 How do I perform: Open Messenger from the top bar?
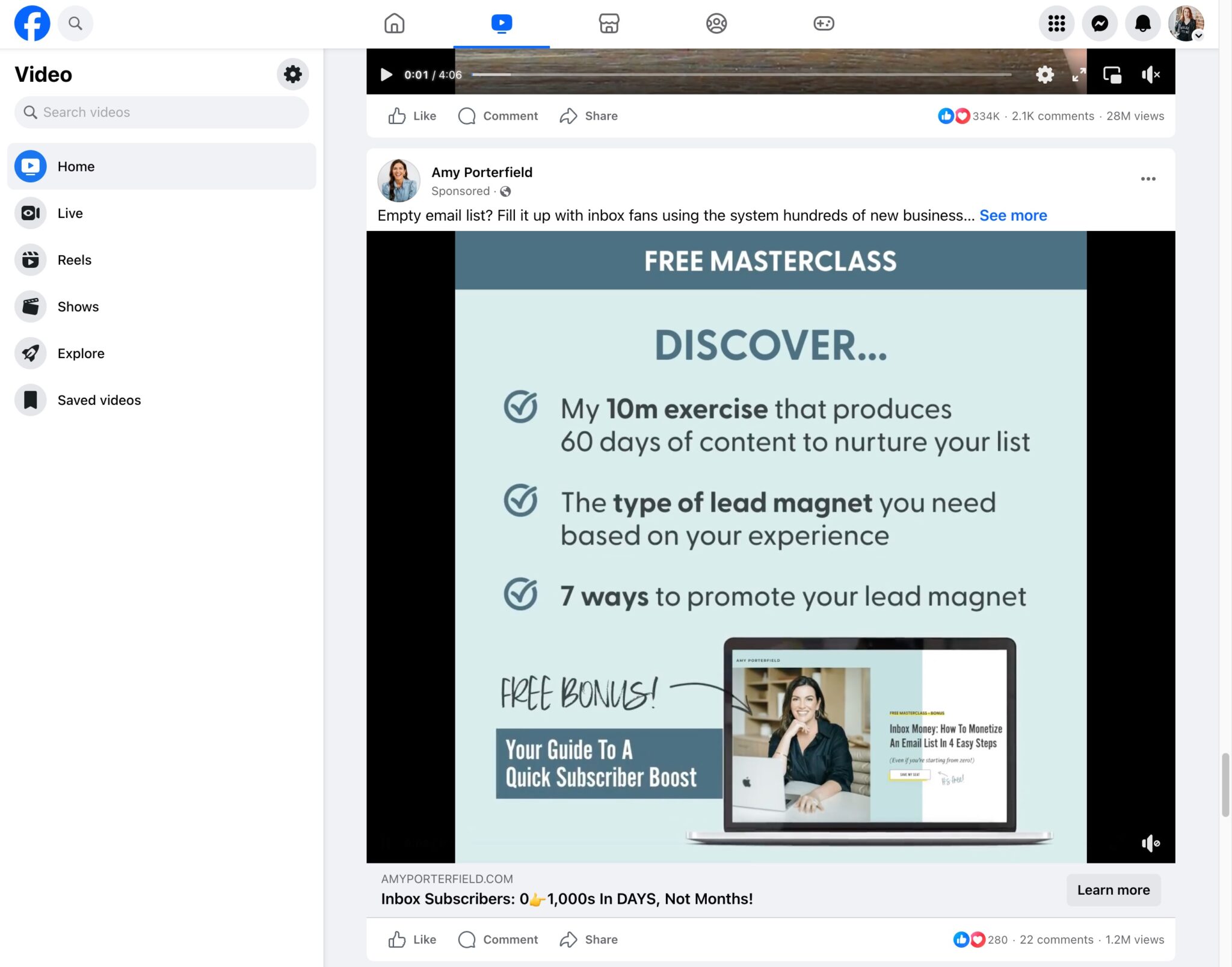tap(1100, 23)
